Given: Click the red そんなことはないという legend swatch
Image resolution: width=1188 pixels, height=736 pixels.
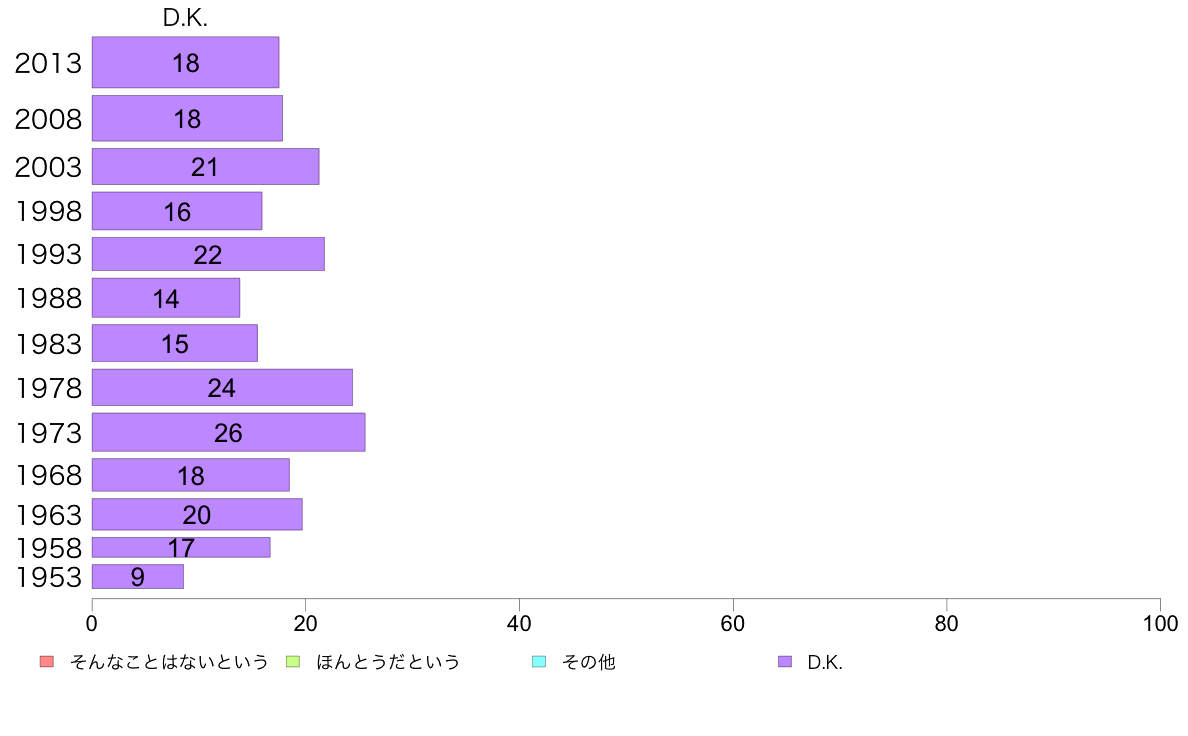Looking at the screenshot, I should [x=47, y=662].
